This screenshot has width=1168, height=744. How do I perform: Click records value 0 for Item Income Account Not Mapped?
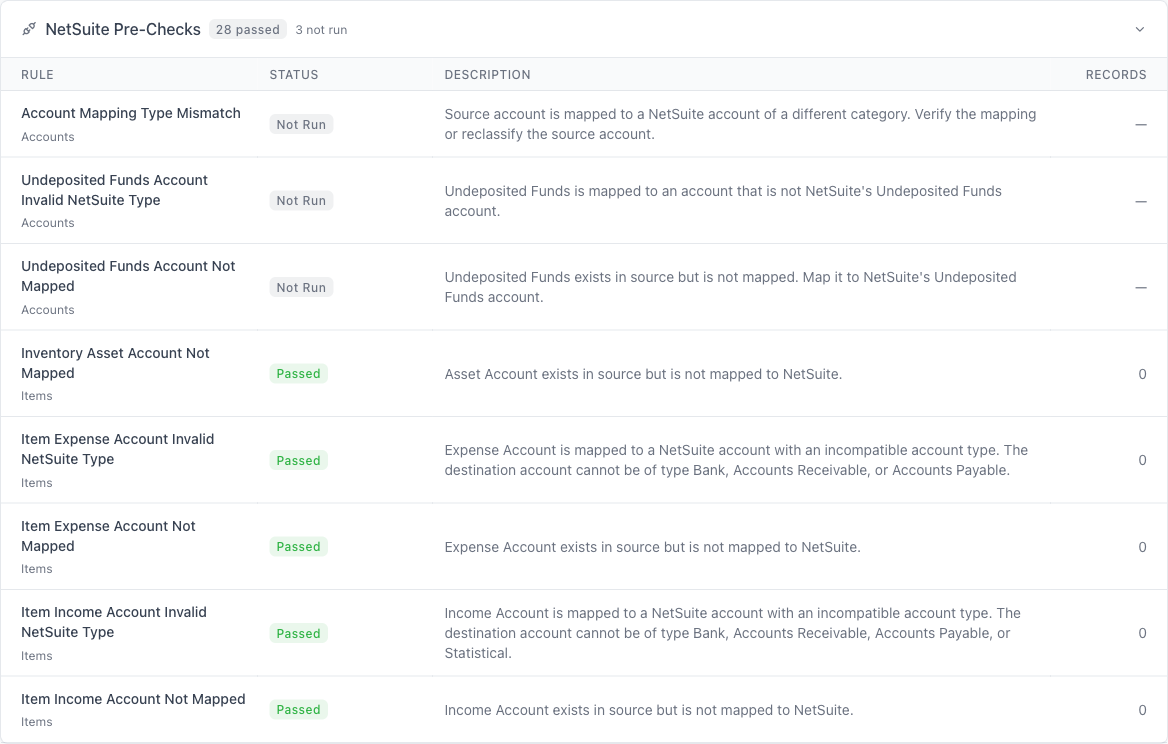(1142, 710)
